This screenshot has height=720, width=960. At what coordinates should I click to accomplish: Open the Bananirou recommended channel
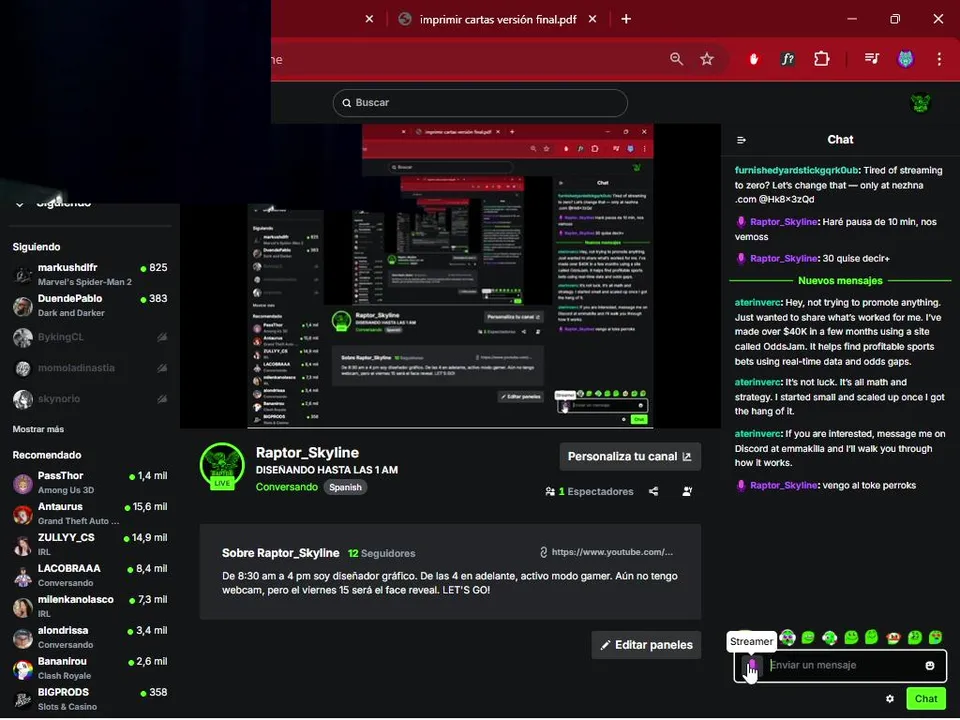[90, 669]
